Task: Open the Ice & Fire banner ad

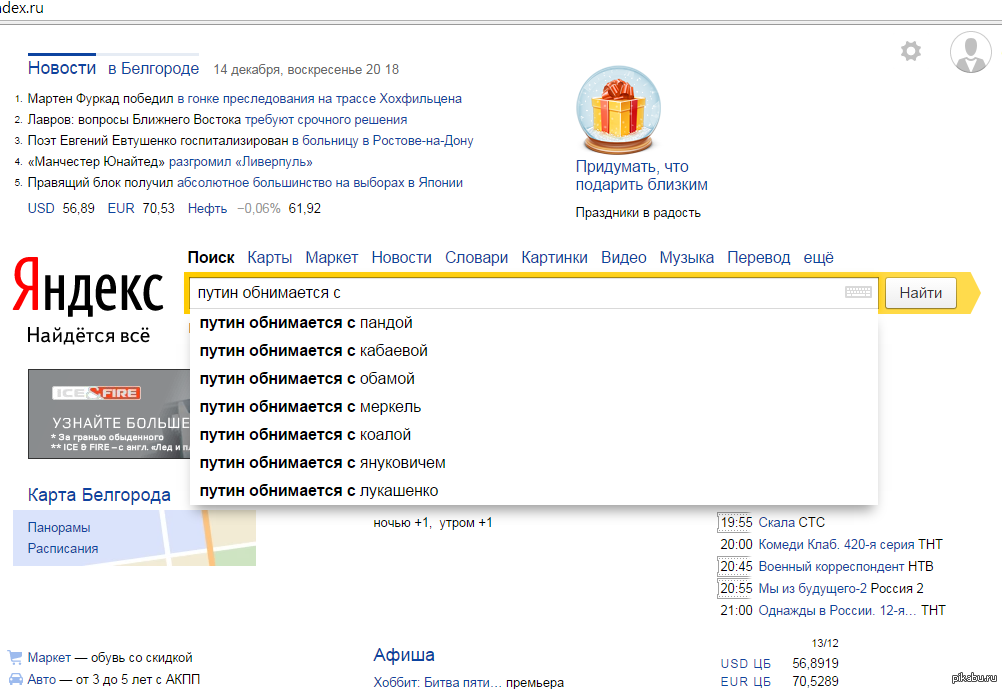Action: (x=108, y=414)
